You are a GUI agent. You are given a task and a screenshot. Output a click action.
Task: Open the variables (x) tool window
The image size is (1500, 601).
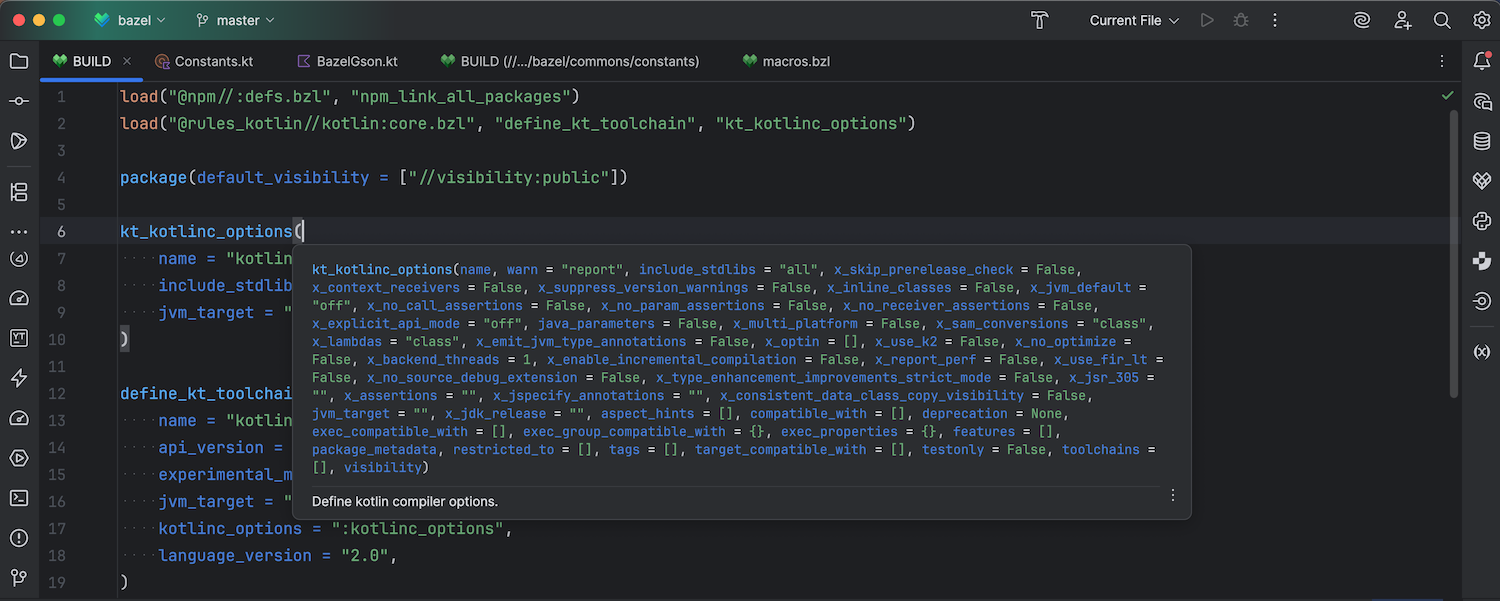tap(1482, 352)
